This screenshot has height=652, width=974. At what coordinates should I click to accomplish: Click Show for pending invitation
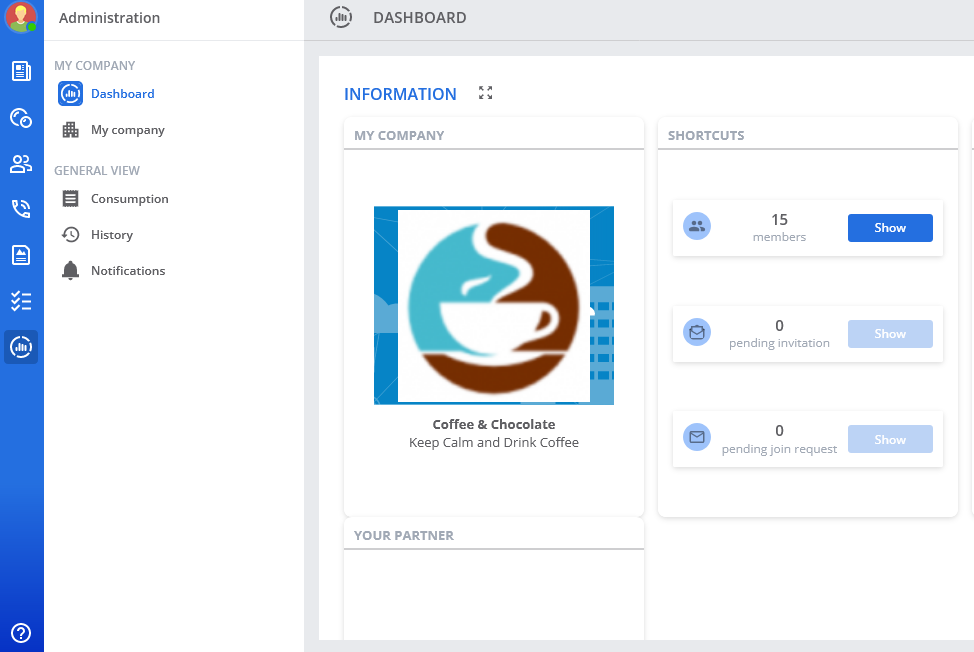click(x=889, y=334)
